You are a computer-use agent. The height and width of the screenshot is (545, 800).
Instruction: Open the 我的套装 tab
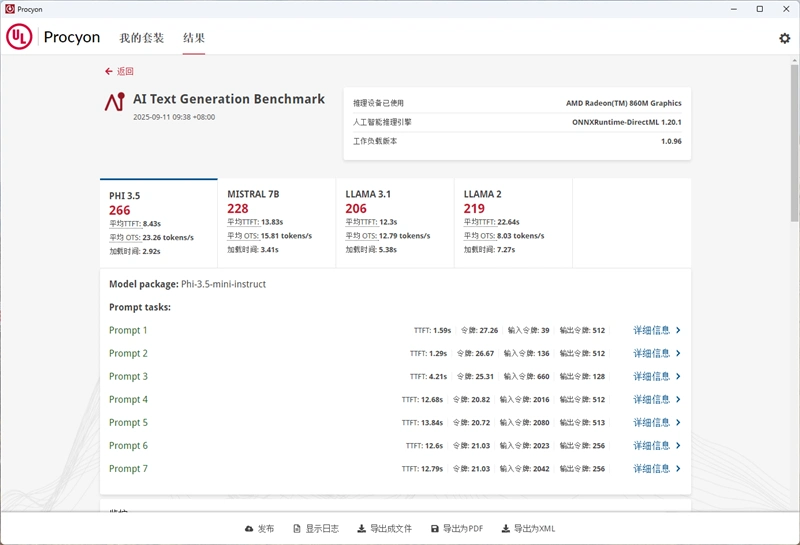(142, 38)
